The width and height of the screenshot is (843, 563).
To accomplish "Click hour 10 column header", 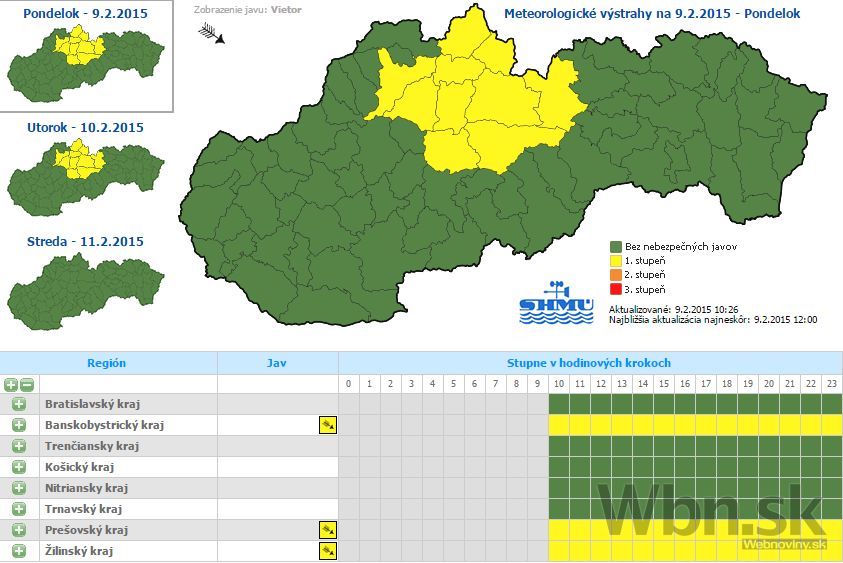I will pyautogui.click(x=559, y=384).
